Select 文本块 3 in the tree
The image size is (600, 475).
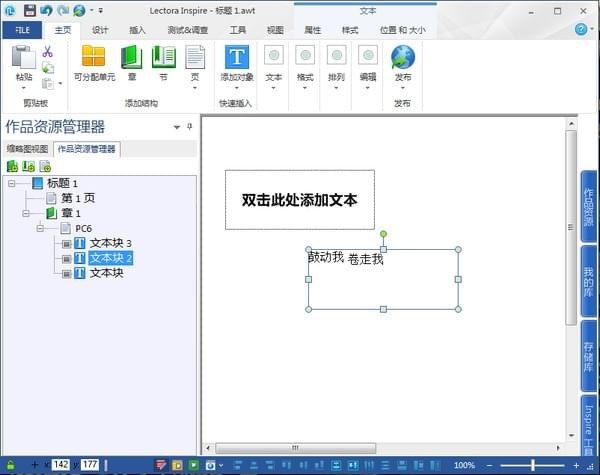click(x=111, y=243)
